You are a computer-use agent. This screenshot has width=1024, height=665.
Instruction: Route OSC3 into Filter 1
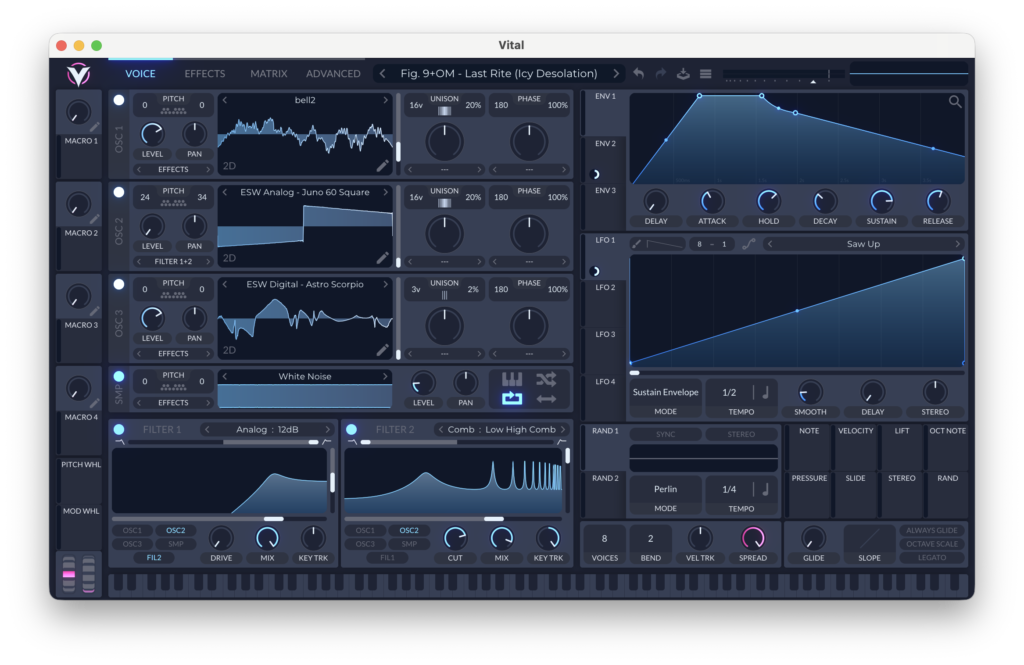tap(132, 544)
